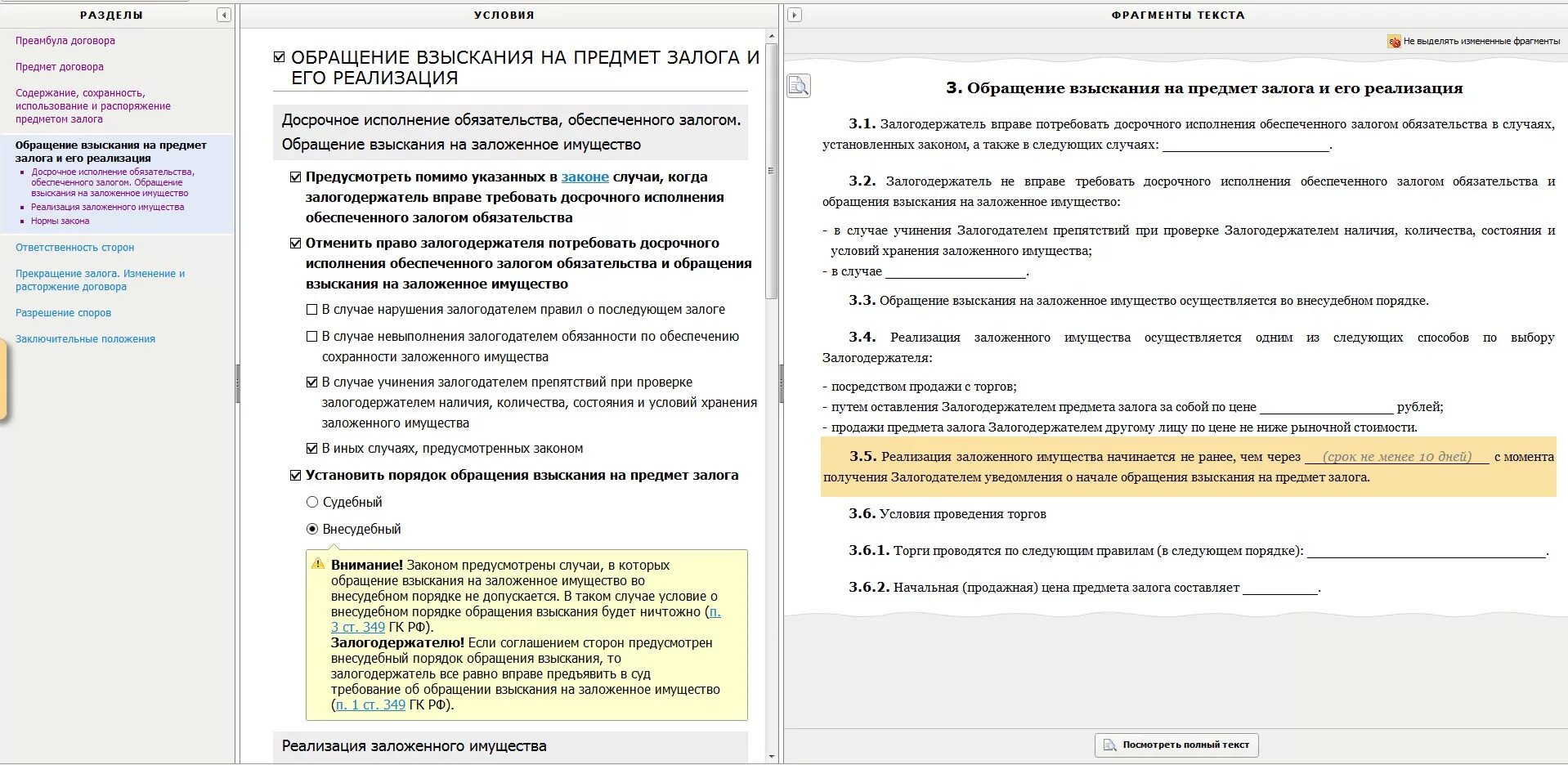Jump to Досрочное исполнение обязательства subsection
The width and height of the screenshot is (1568, 765).
[x=113, y=183]
